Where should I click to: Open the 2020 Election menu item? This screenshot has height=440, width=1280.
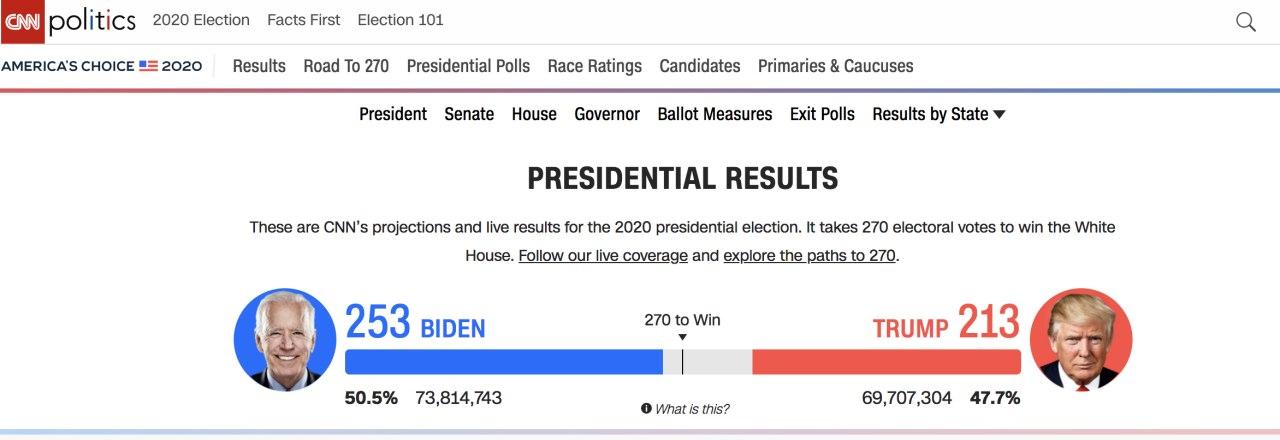click(x=201, y=20)
